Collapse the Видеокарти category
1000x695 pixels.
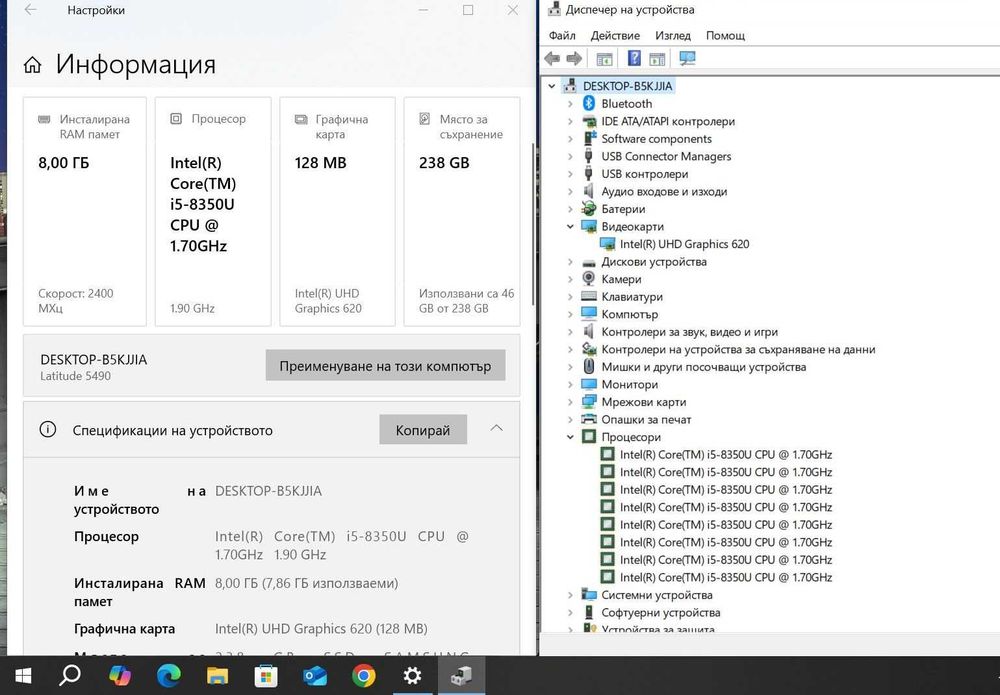pos(570,226)
